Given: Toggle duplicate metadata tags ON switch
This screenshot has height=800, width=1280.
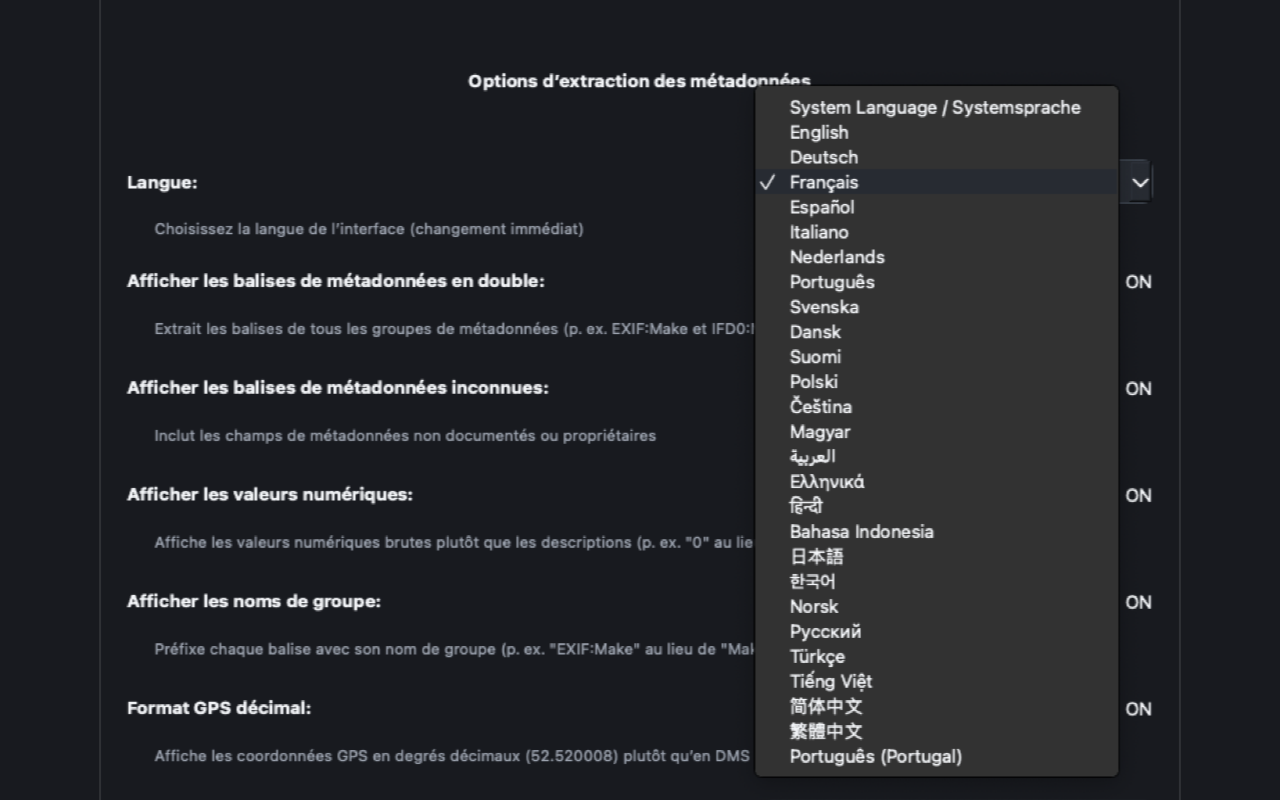Looking at the screenshot, I should [1138, 282].
